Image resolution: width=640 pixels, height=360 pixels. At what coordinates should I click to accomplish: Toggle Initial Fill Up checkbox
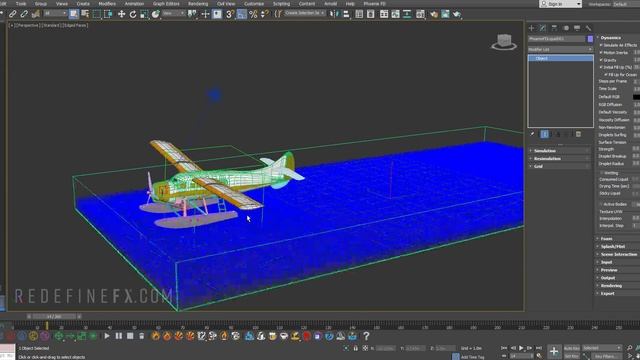click(x=601, y=67)
